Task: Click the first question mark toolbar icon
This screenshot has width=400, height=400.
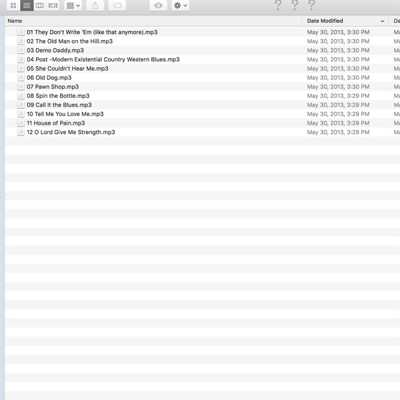Action: pos(278,5)
